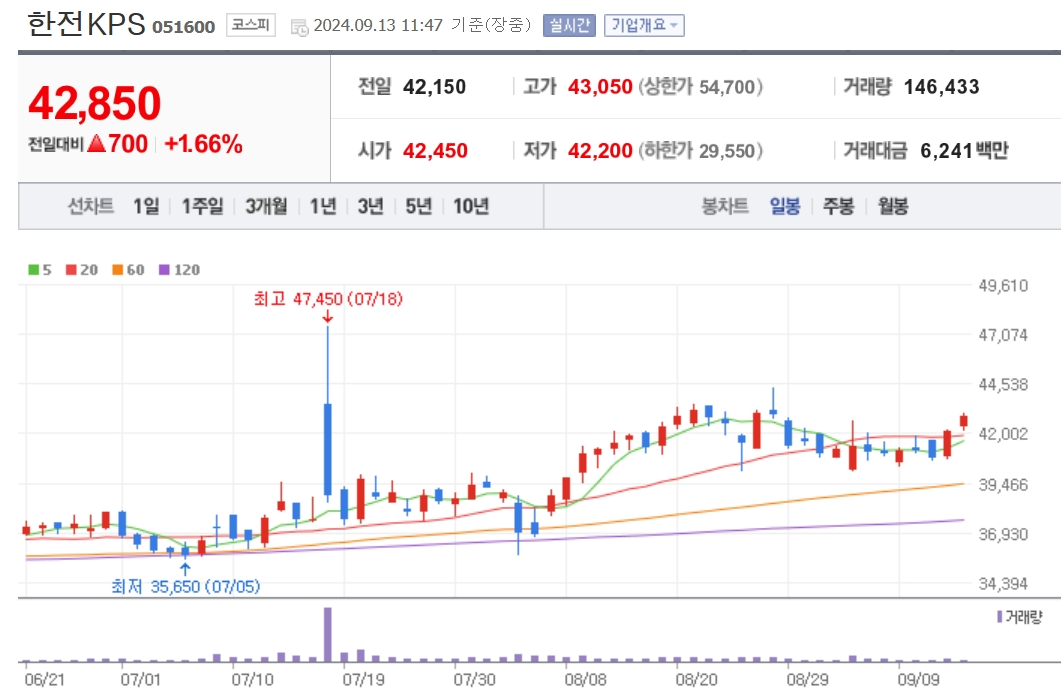Open the 기업개요 dropdown

pos(644,26)
